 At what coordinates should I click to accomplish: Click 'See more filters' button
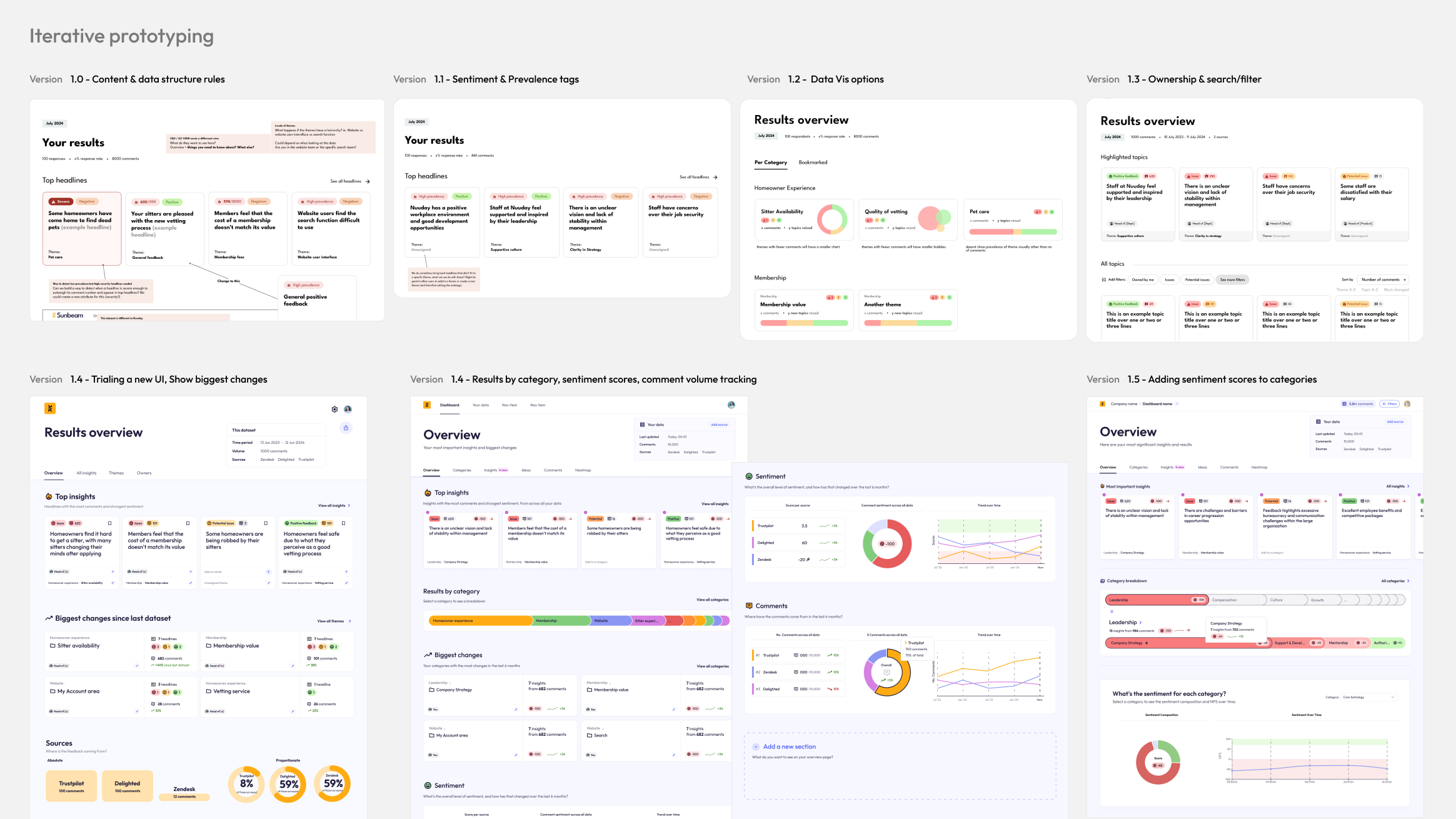tap(1232, 279)
